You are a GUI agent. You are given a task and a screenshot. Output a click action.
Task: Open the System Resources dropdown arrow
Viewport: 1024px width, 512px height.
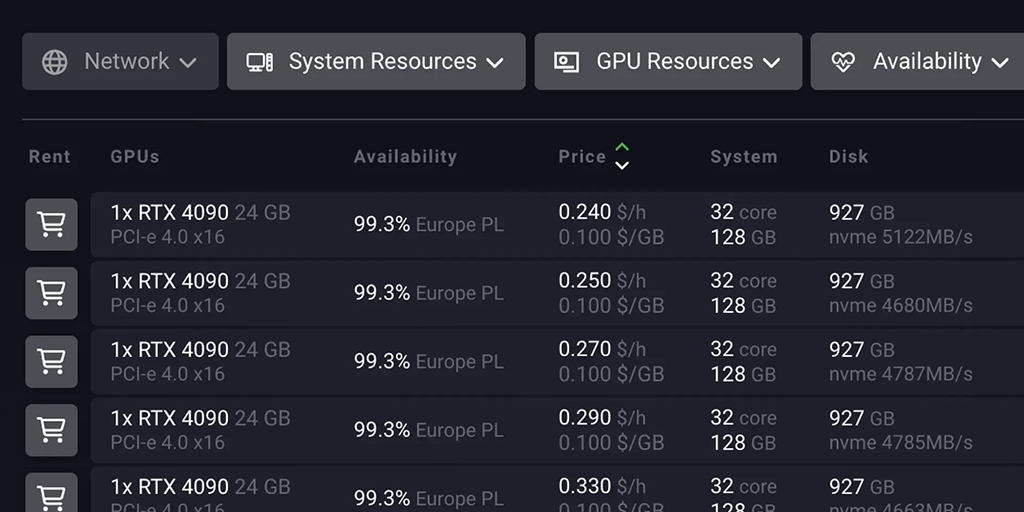495,63
